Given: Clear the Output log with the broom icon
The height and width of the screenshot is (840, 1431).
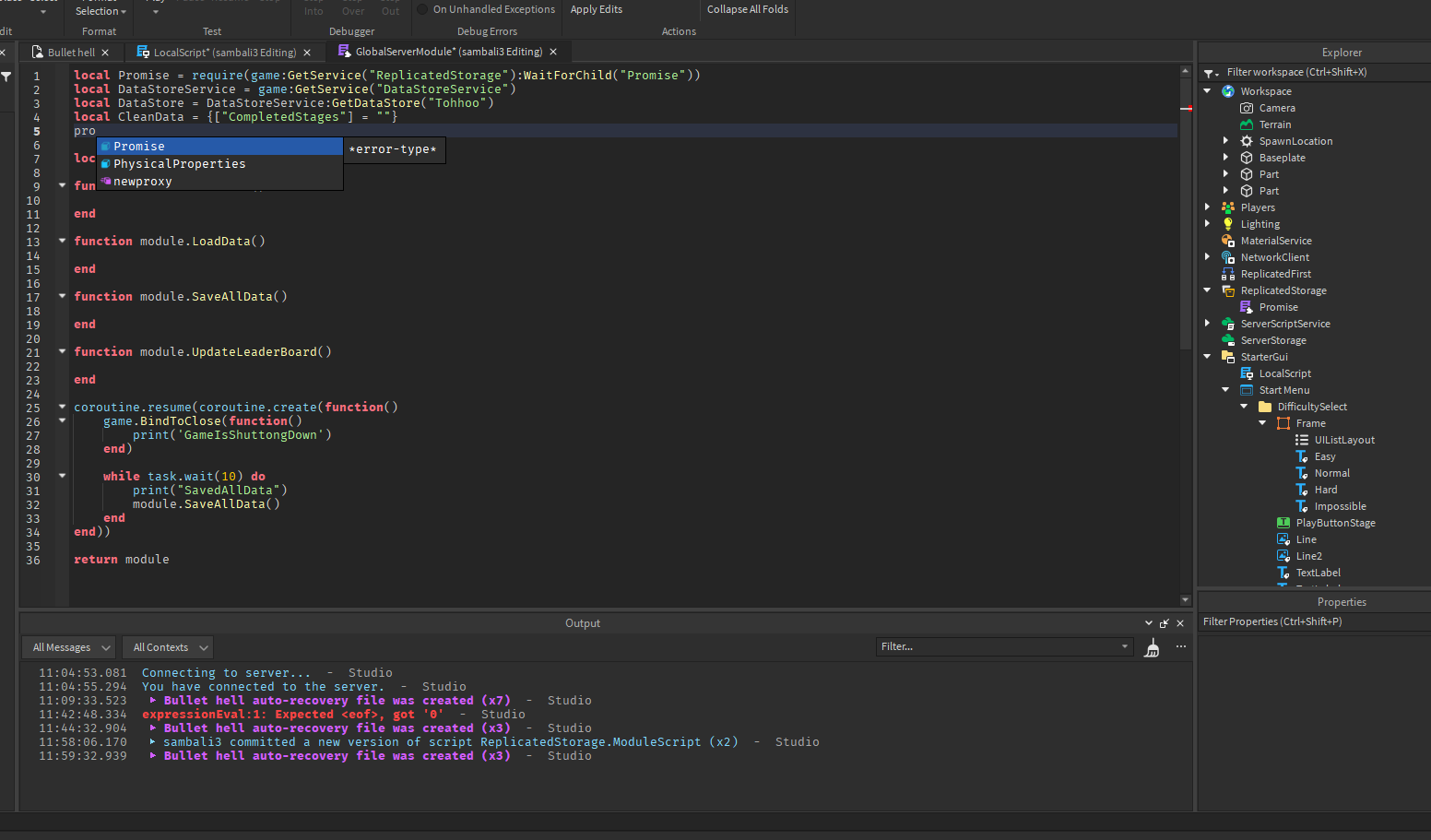Looking at the screenshot, I should [x=1151, y=647].
